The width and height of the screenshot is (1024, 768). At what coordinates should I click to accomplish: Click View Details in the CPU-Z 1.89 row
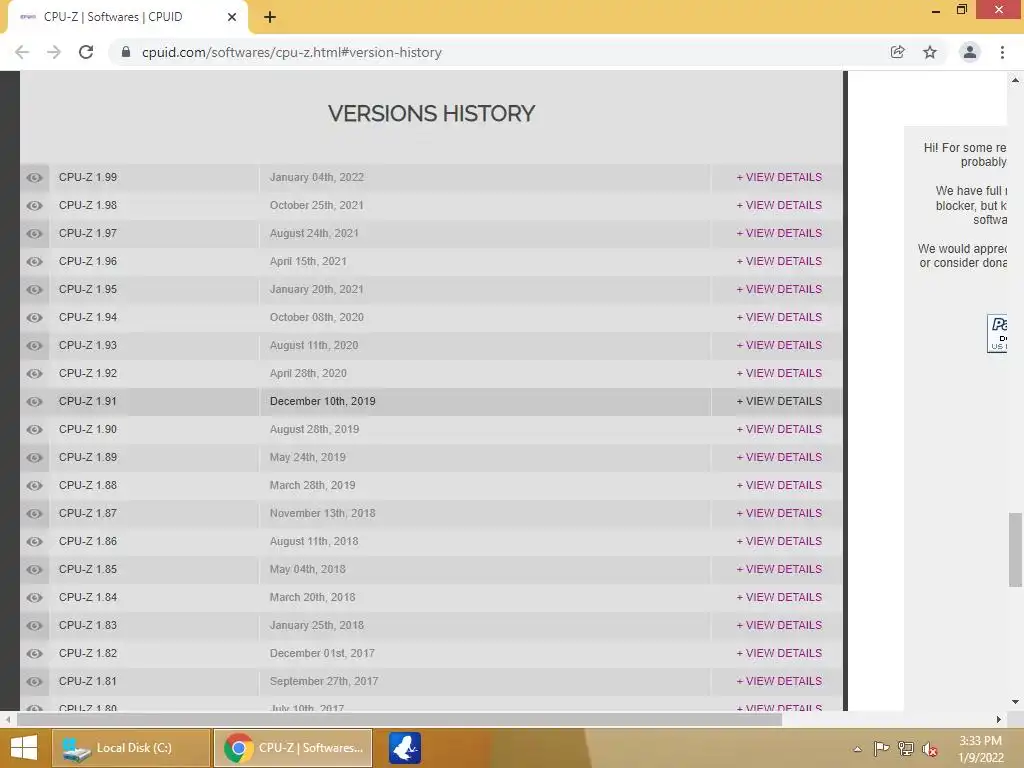tap(779, 458)
